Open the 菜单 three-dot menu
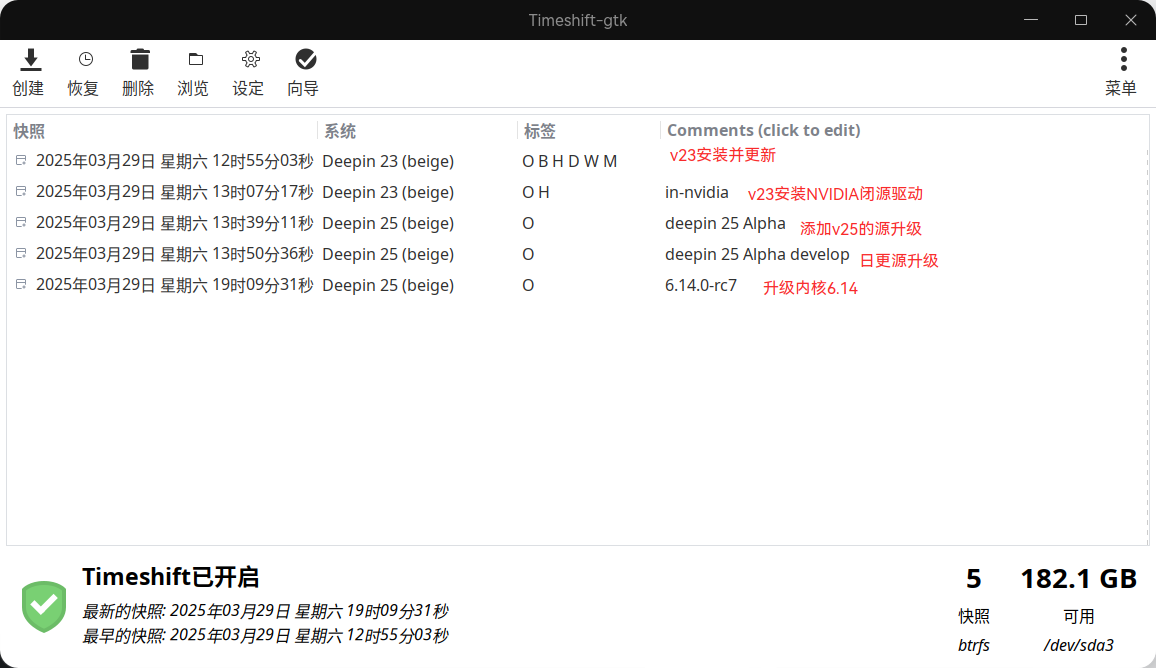 (x=1121, y=72)
